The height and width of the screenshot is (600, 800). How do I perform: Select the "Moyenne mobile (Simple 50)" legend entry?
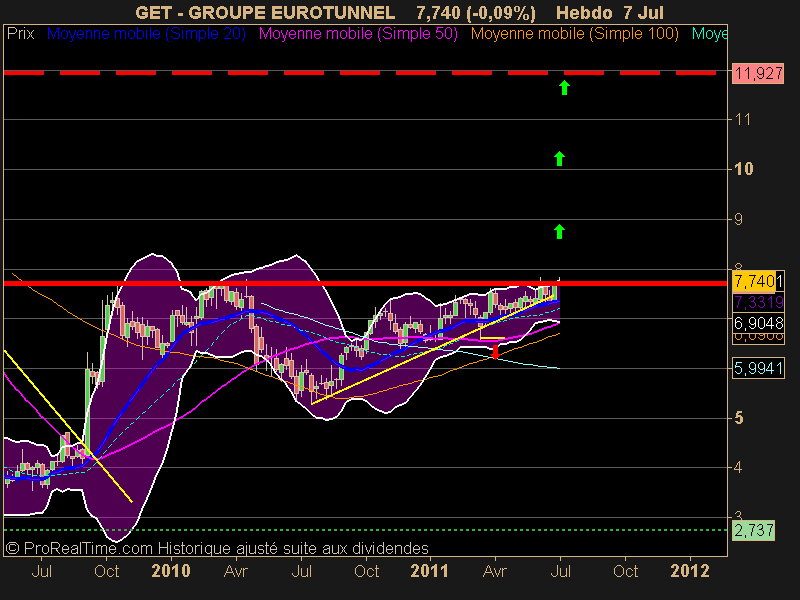click(x=358, y=34)
